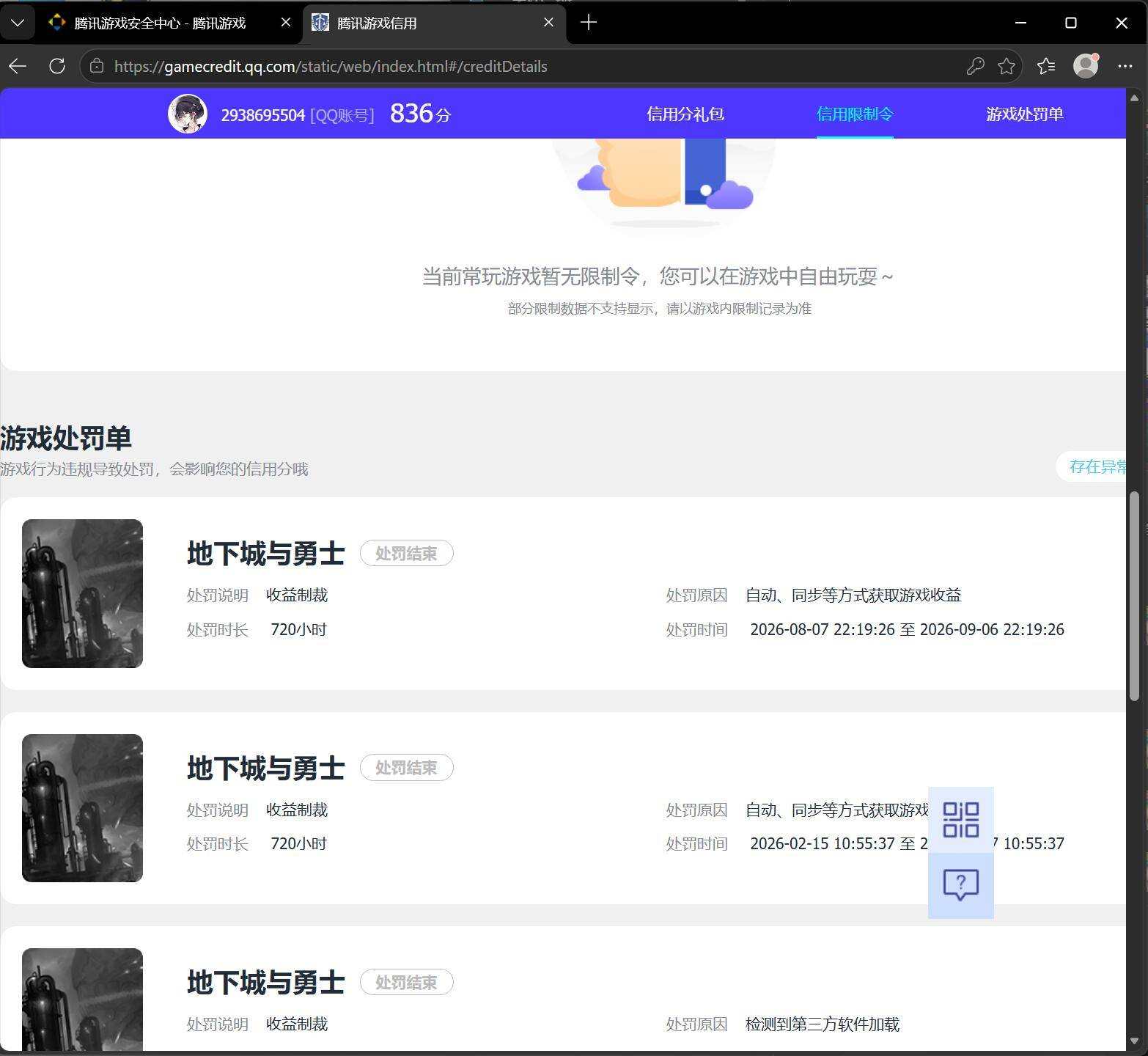Click 处罚结束 badge on the 2026-08-07 penalty

coord(406,554)
